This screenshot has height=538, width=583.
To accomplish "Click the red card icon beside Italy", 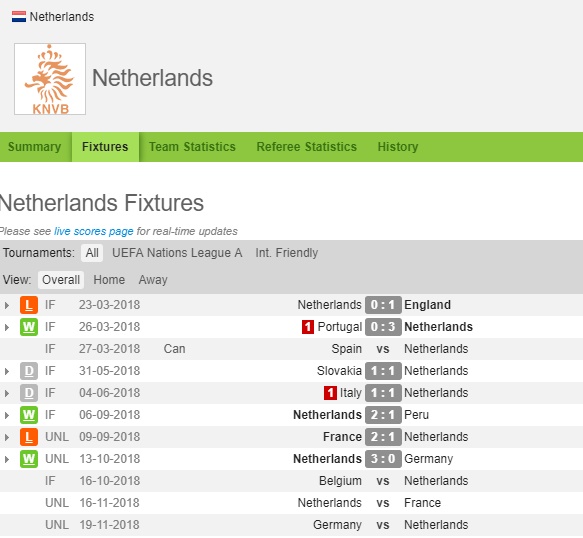I will pos(330,393).
